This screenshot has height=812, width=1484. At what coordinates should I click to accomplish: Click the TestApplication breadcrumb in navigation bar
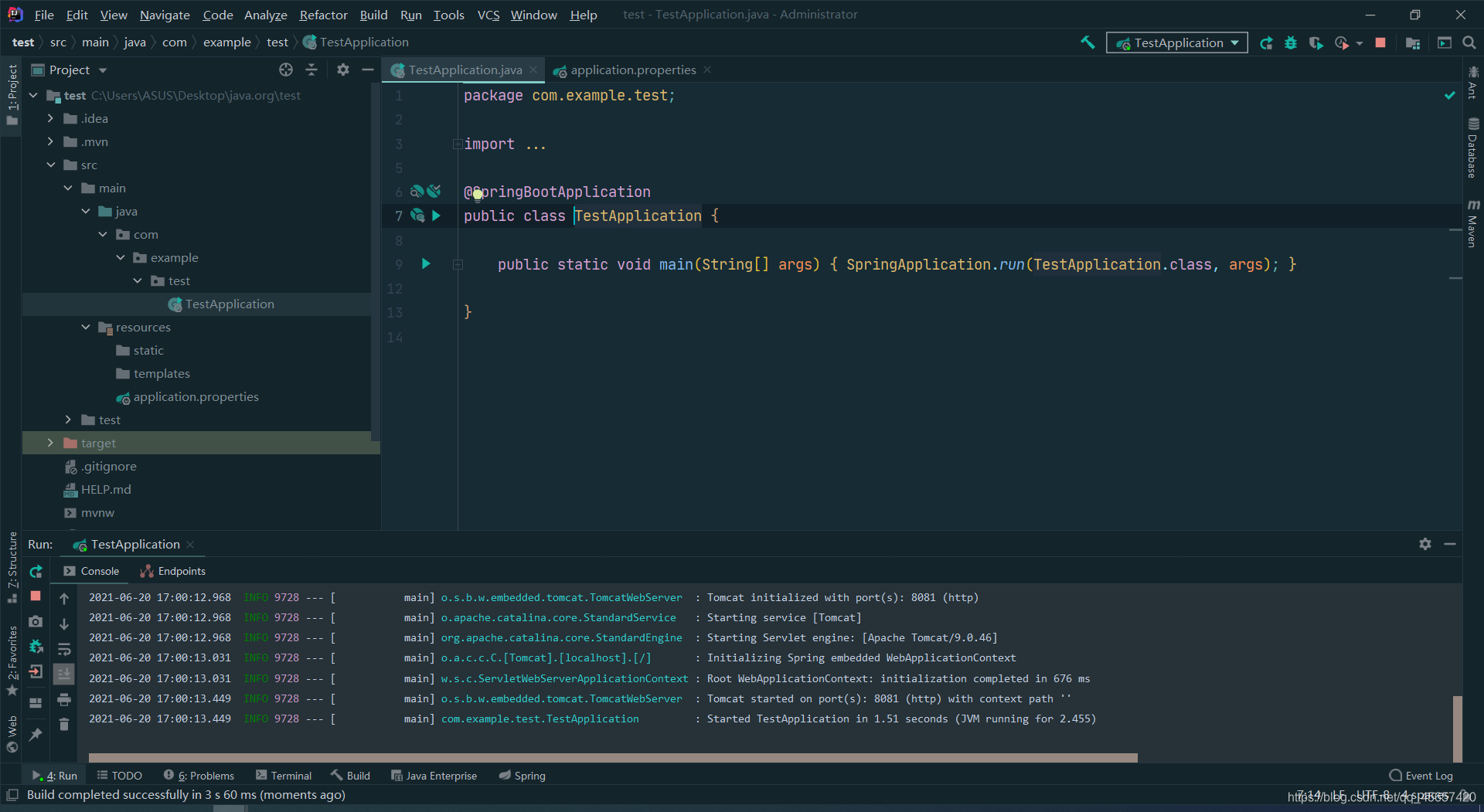click(x=363, y=42)
